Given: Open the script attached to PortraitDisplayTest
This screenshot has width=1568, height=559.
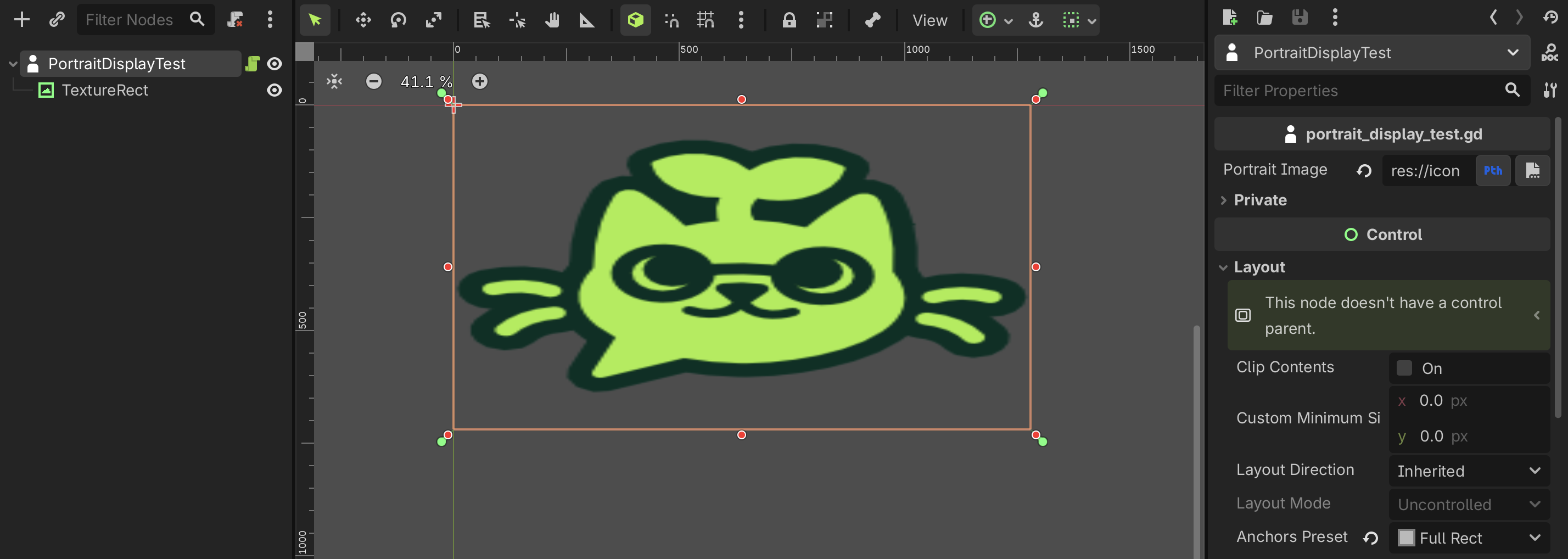Looking at the screenshot, I should 252,64.
